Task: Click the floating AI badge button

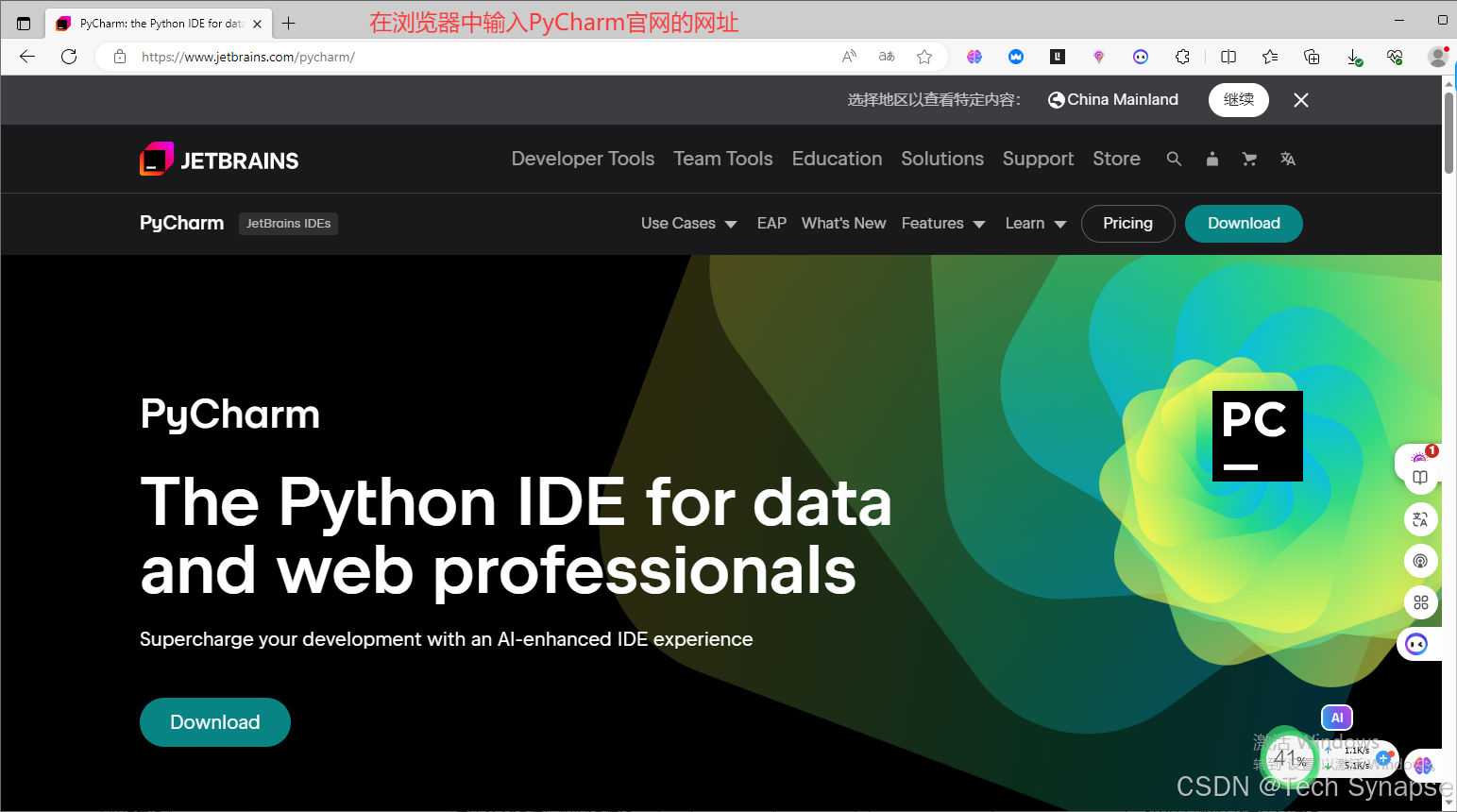Action: pos(1337,718)
